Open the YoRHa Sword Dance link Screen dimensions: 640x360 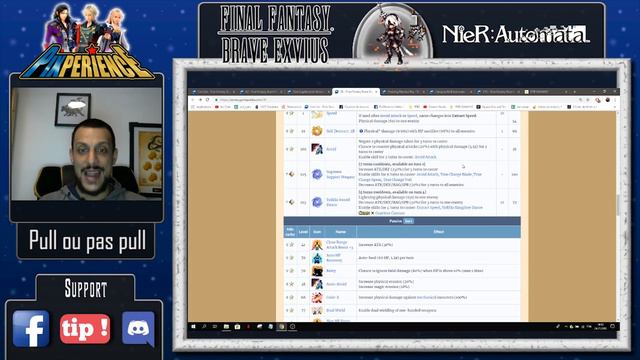[338, 202]
